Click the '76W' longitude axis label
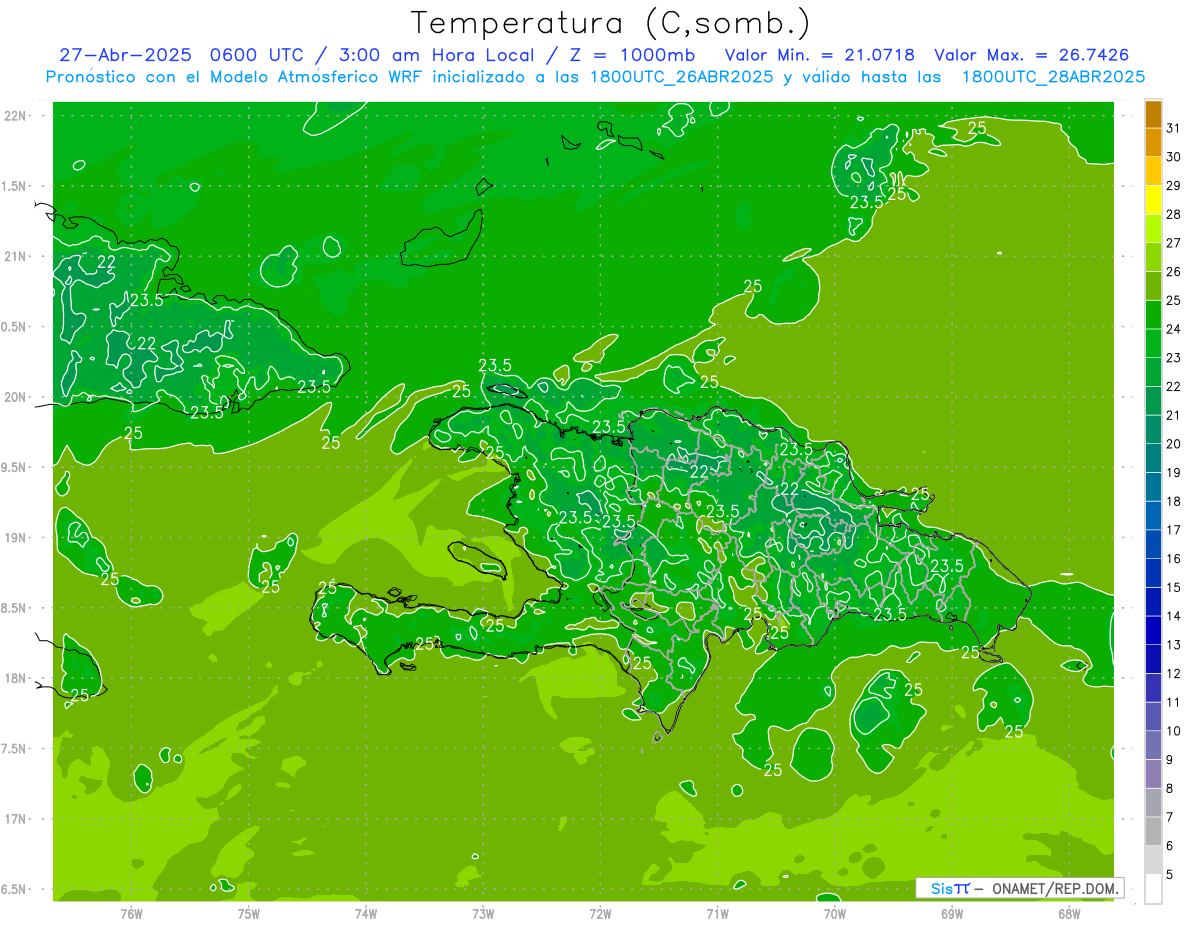This screenshot has height=927, width=1200. point(131,914)
